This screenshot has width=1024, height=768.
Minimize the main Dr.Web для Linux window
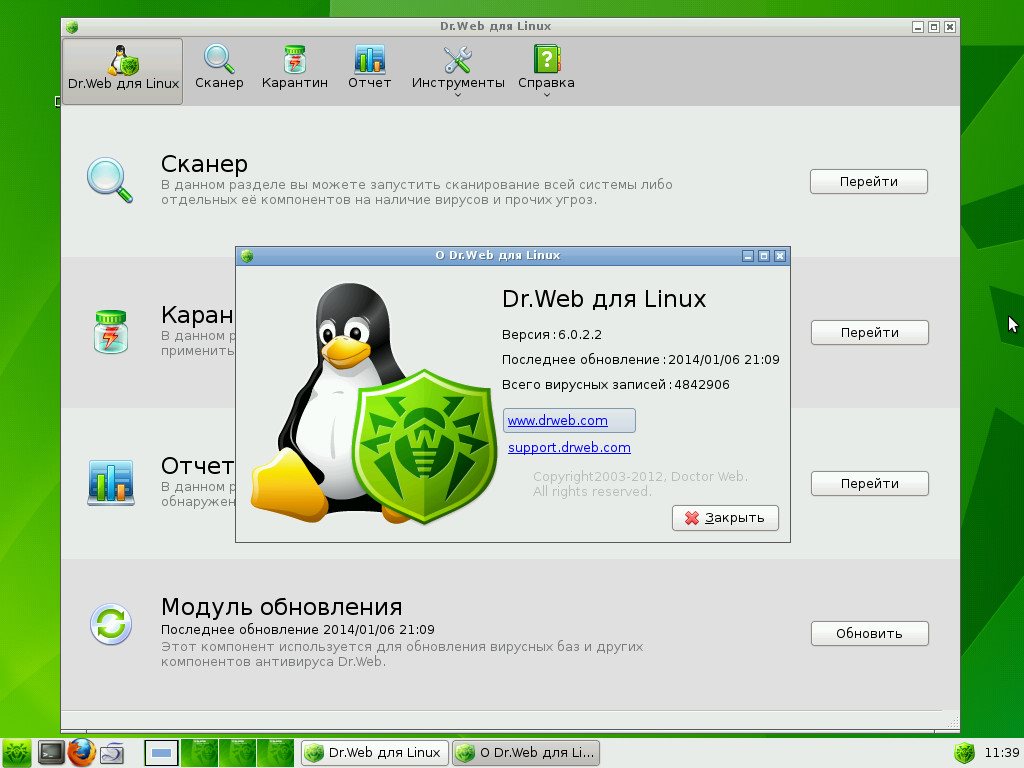pyautogui.click(x=918, y=27)
